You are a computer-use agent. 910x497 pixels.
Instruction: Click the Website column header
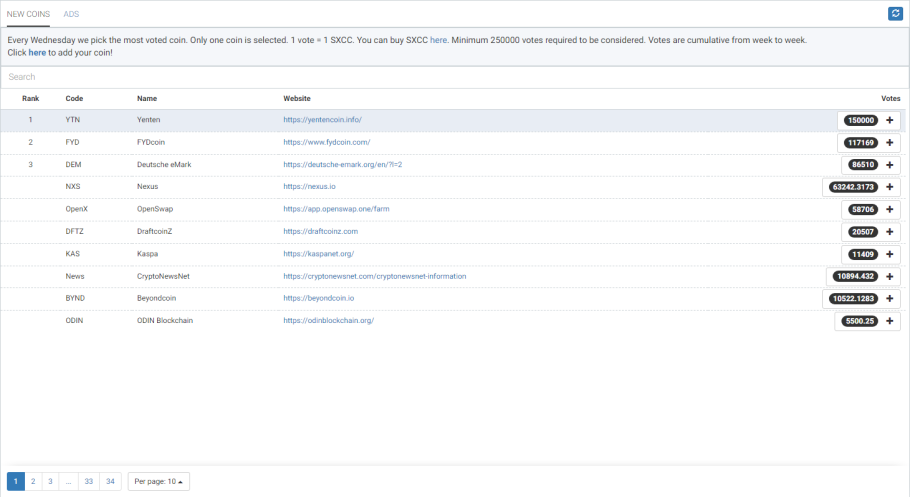[x=297, y=99]
